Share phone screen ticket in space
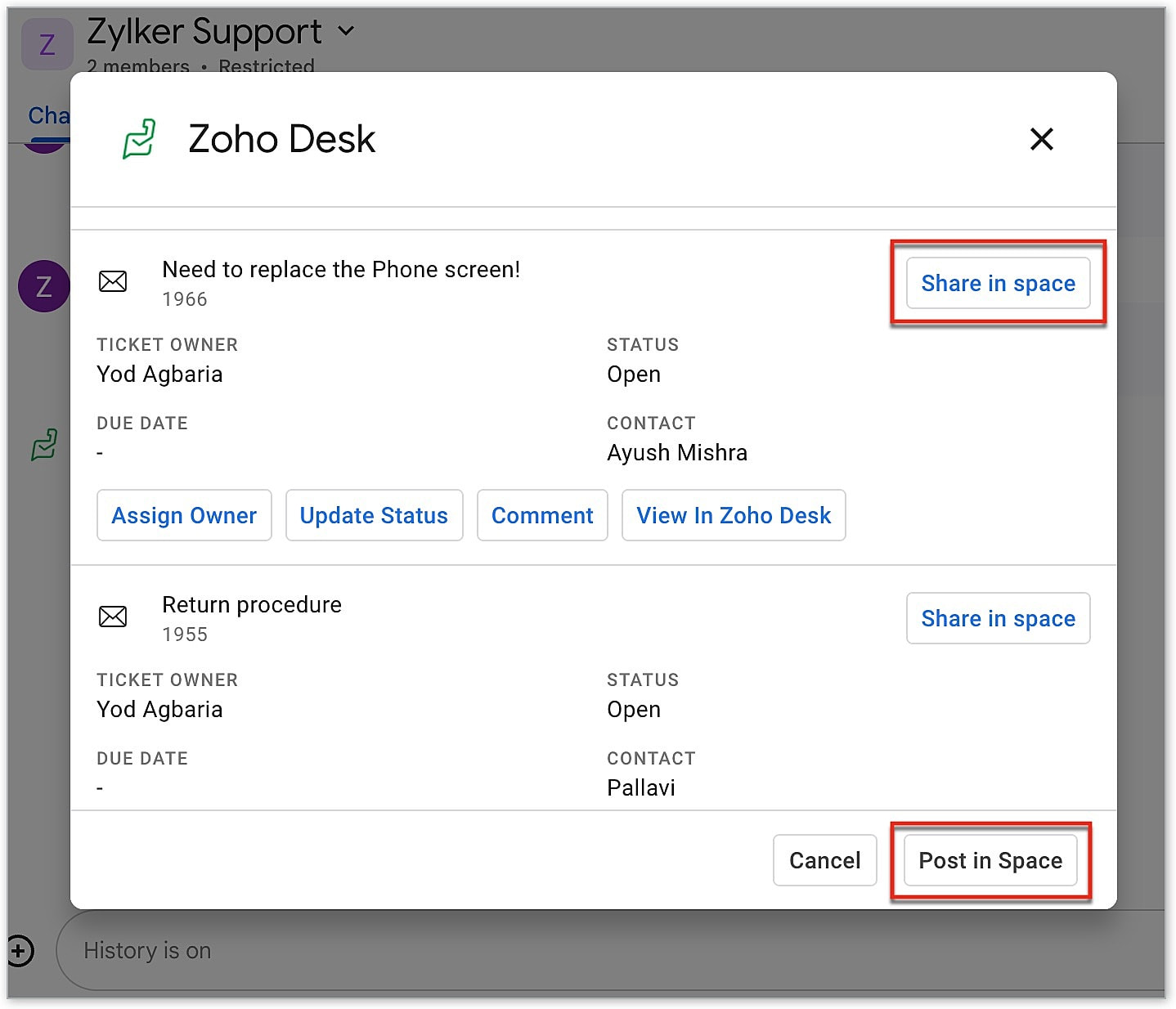 coord(998,283)
